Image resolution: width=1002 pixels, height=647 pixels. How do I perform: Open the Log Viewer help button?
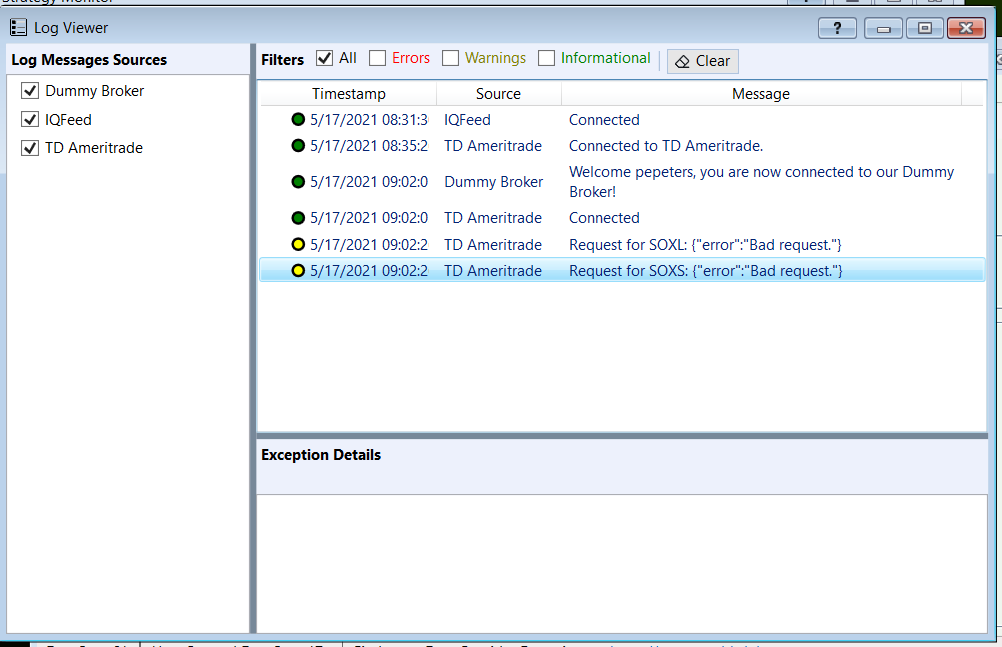point(837,28)
